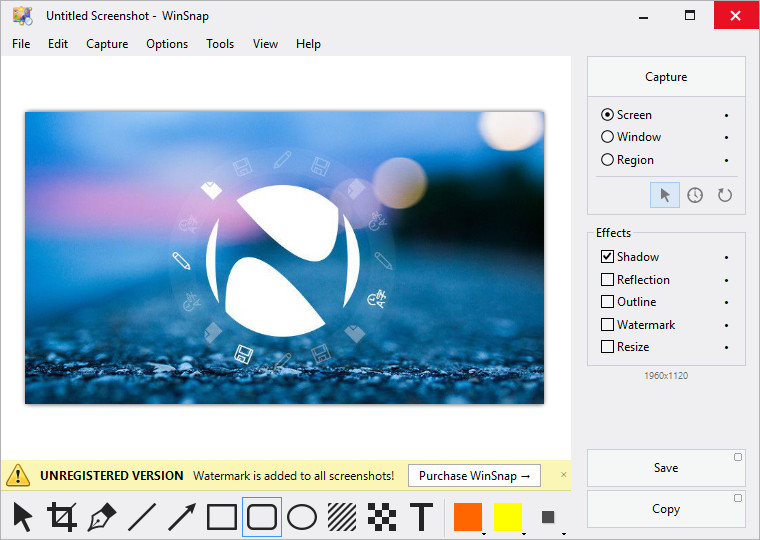
Task: Open the Tools menu
Action: point(220,44)
